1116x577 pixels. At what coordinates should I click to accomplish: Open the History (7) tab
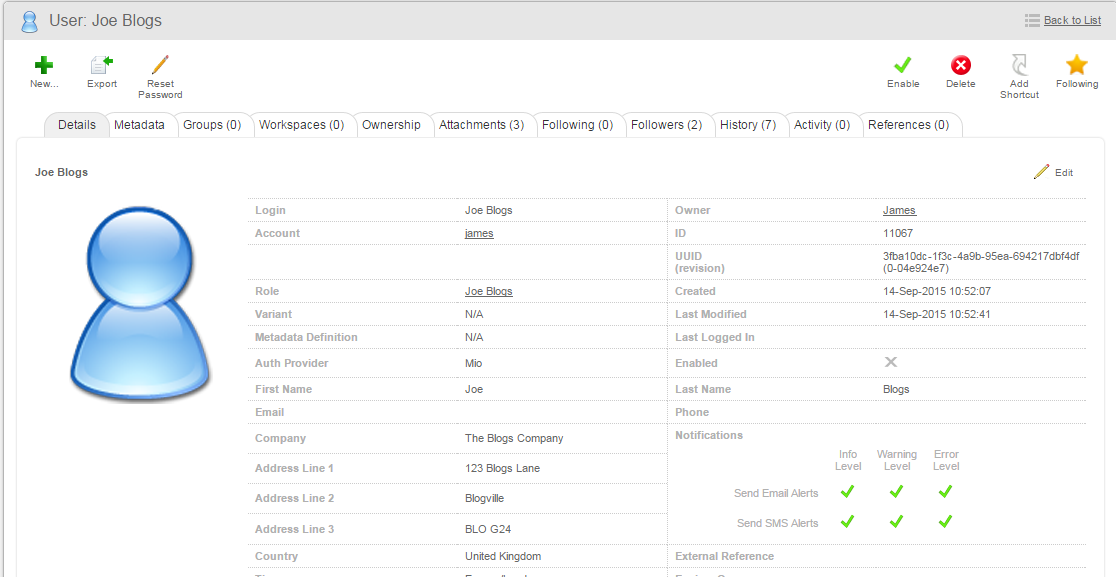click(747, 125)
